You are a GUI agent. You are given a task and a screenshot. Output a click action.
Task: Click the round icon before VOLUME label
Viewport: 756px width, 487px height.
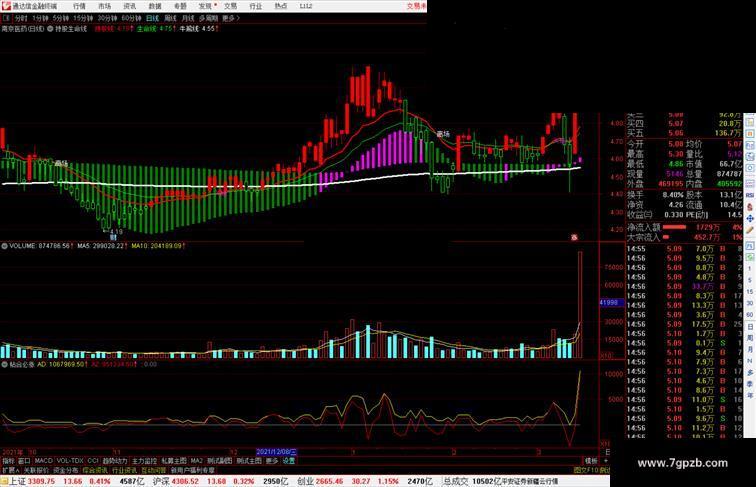4,246
